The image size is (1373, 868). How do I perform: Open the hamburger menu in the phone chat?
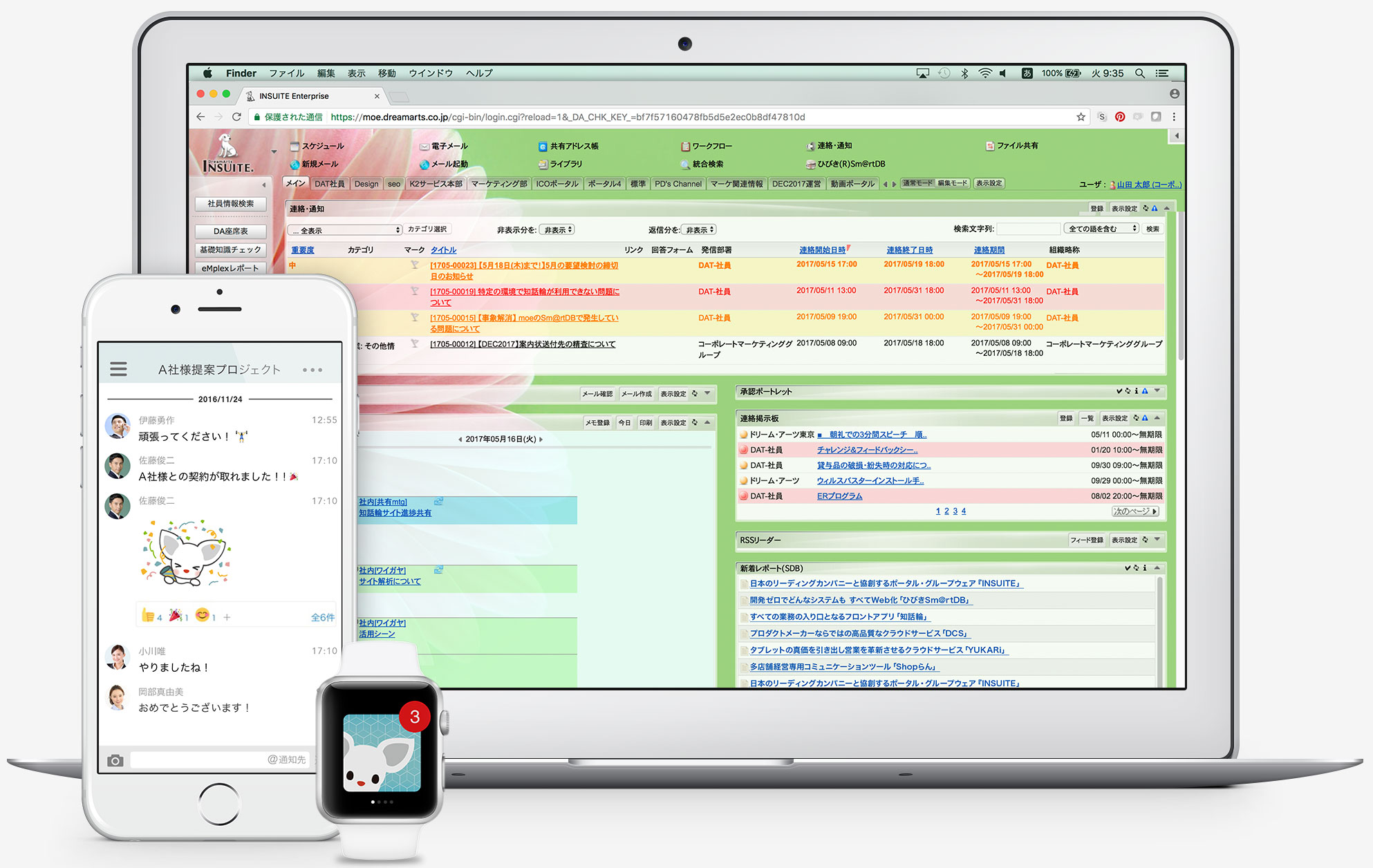(119, 369)
